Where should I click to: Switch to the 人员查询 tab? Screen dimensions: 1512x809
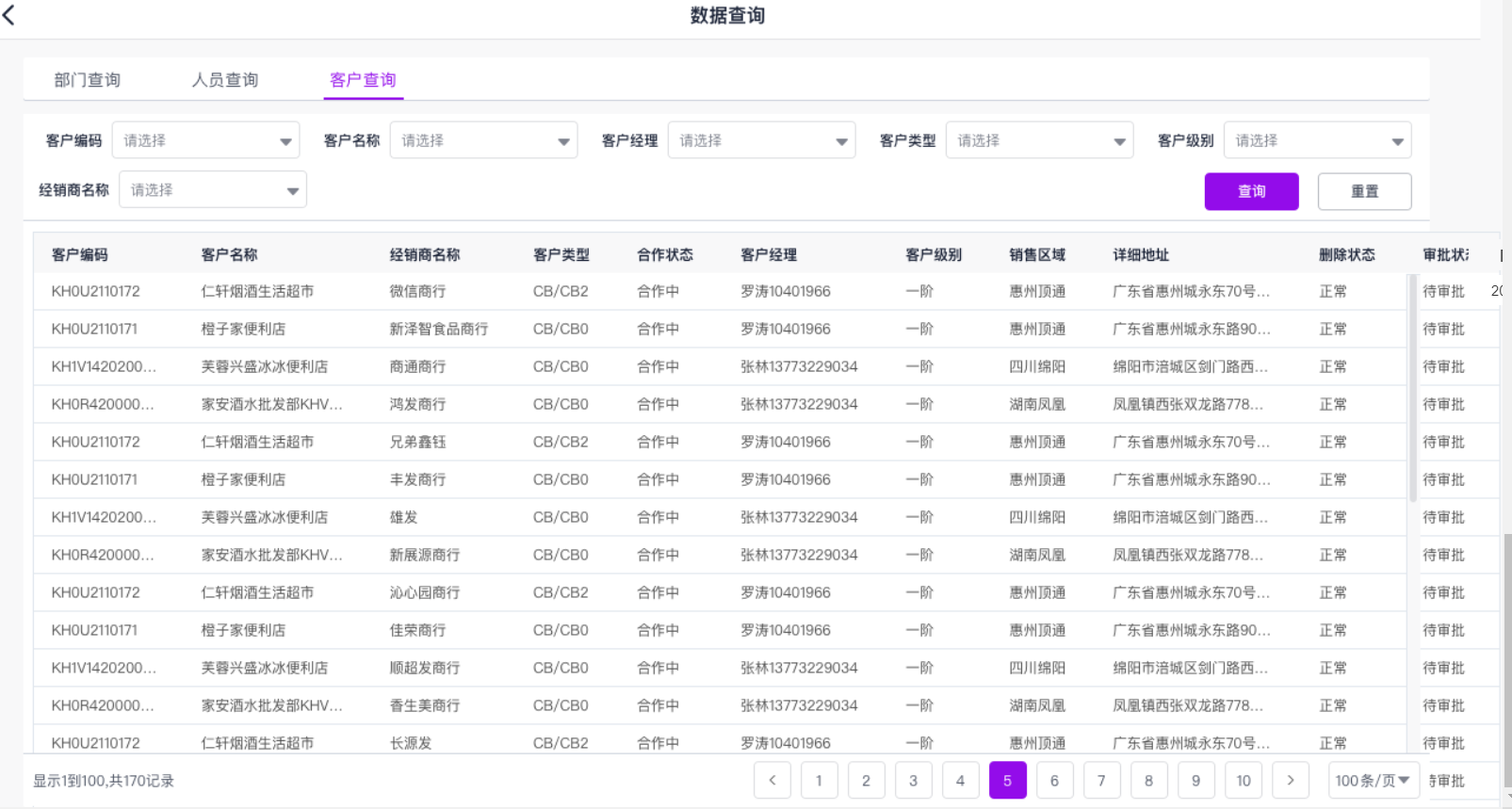(x=225, y=80)
